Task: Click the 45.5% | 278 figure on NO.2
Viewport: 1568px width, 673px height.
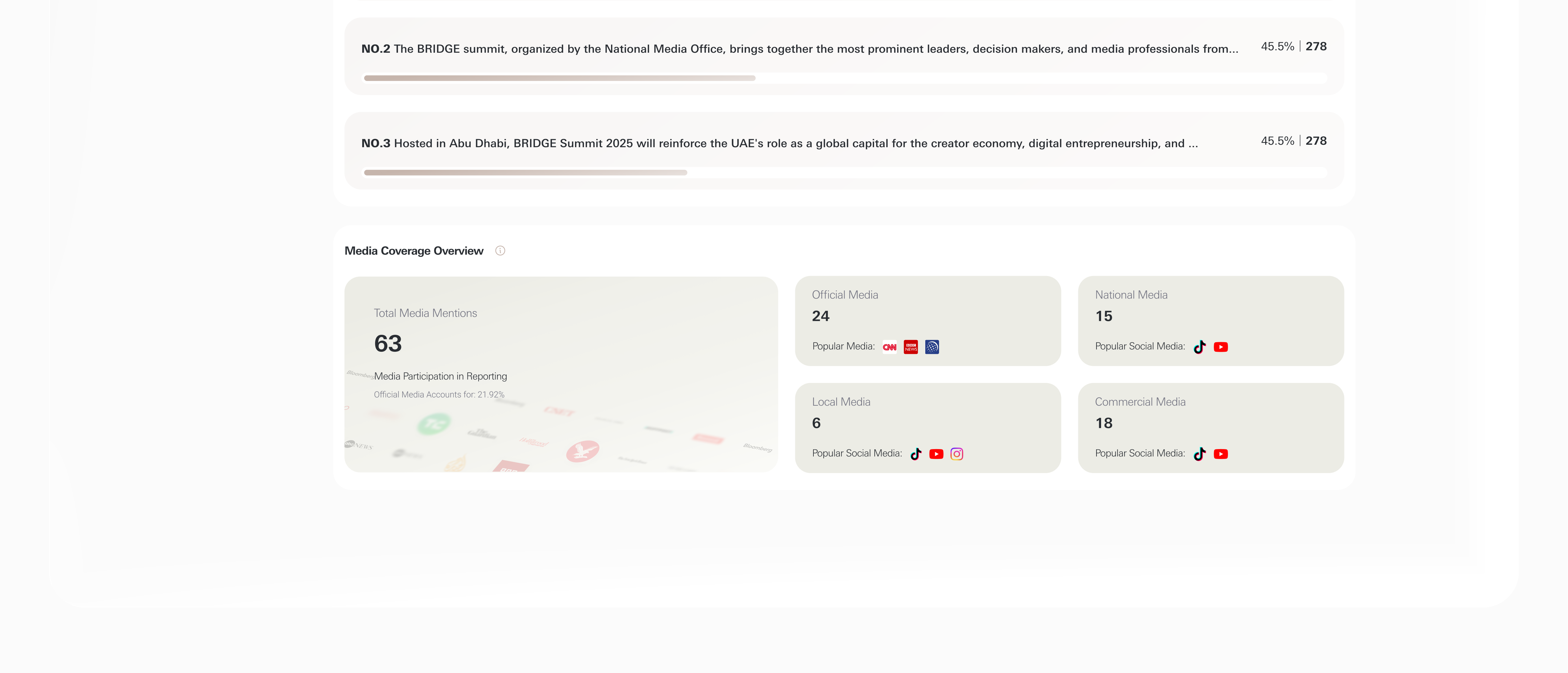Action: 1294,46
